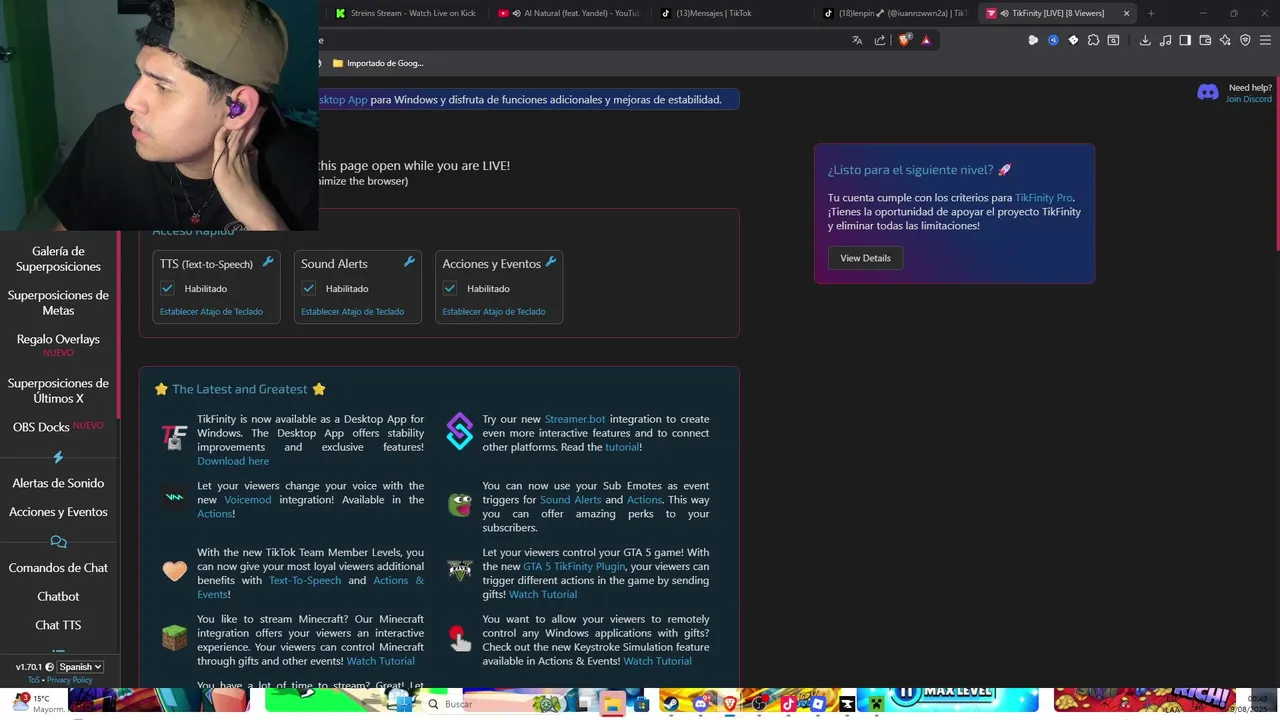Open Regalo Overlays in sidebar
Image resolution: width=1280 pixels, height=720 pixels.
click(x=58, y=339)
